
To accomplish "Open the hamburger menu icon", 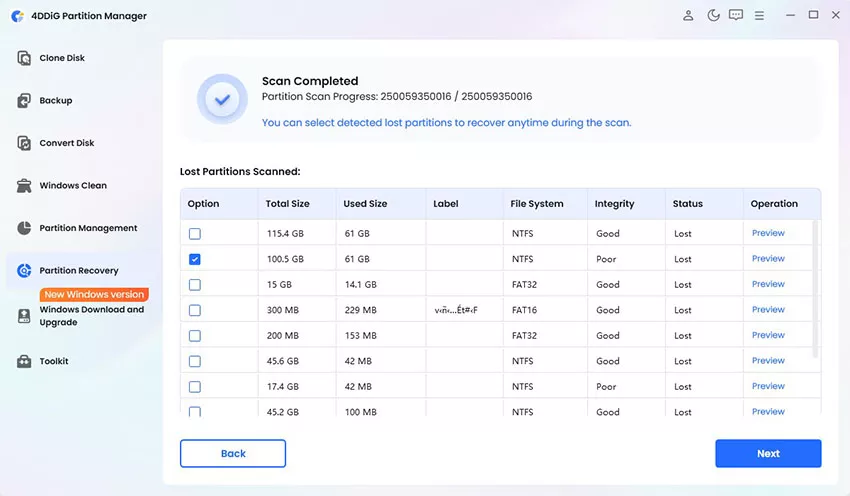I will (759, 16).
